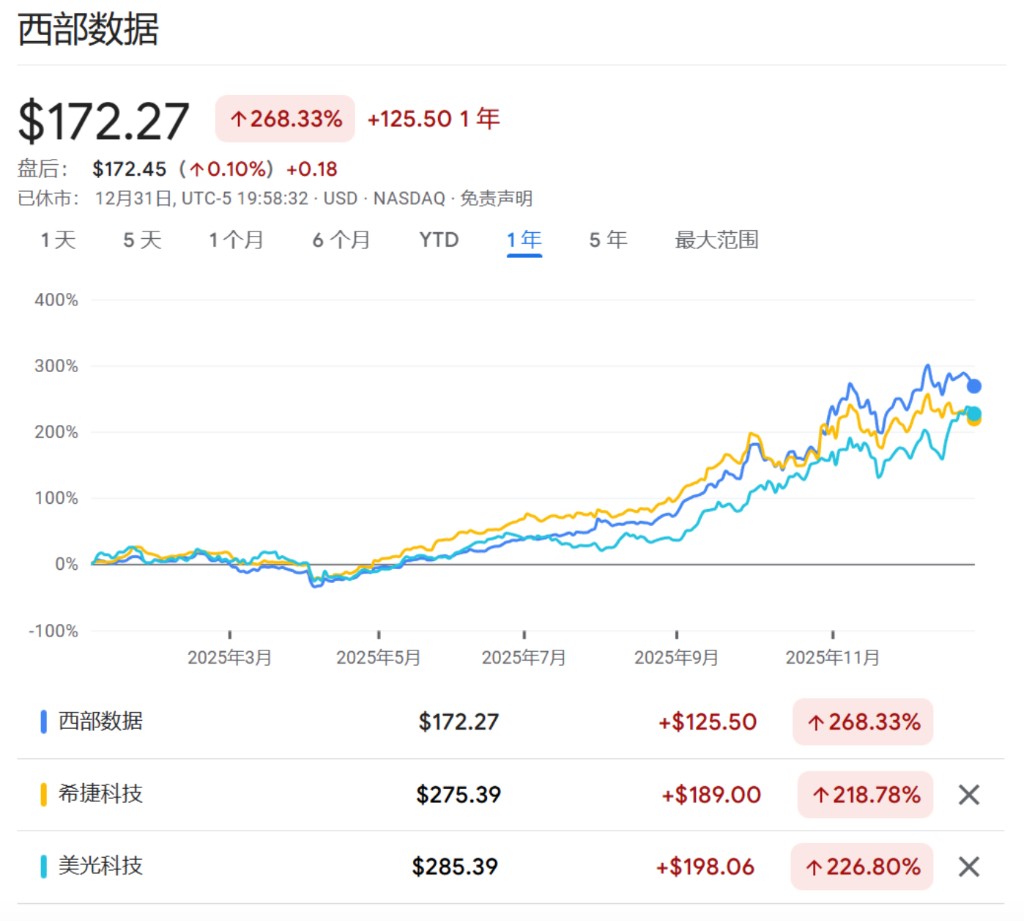Select the 5天 time range tab
The height and width of the screenshot is (921, 1024).
142,240
